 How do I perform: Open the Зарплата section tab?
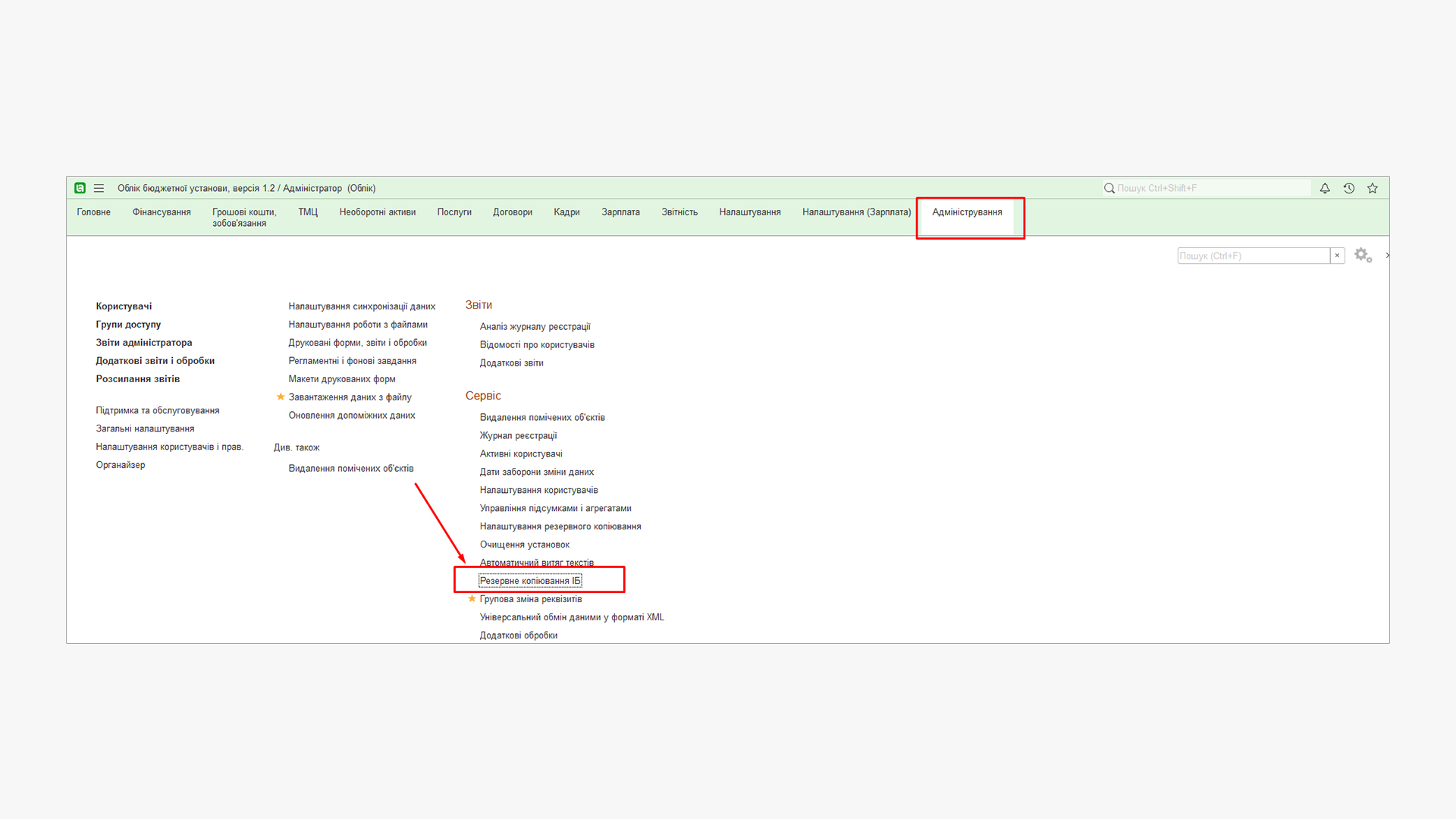click(620, 212)
